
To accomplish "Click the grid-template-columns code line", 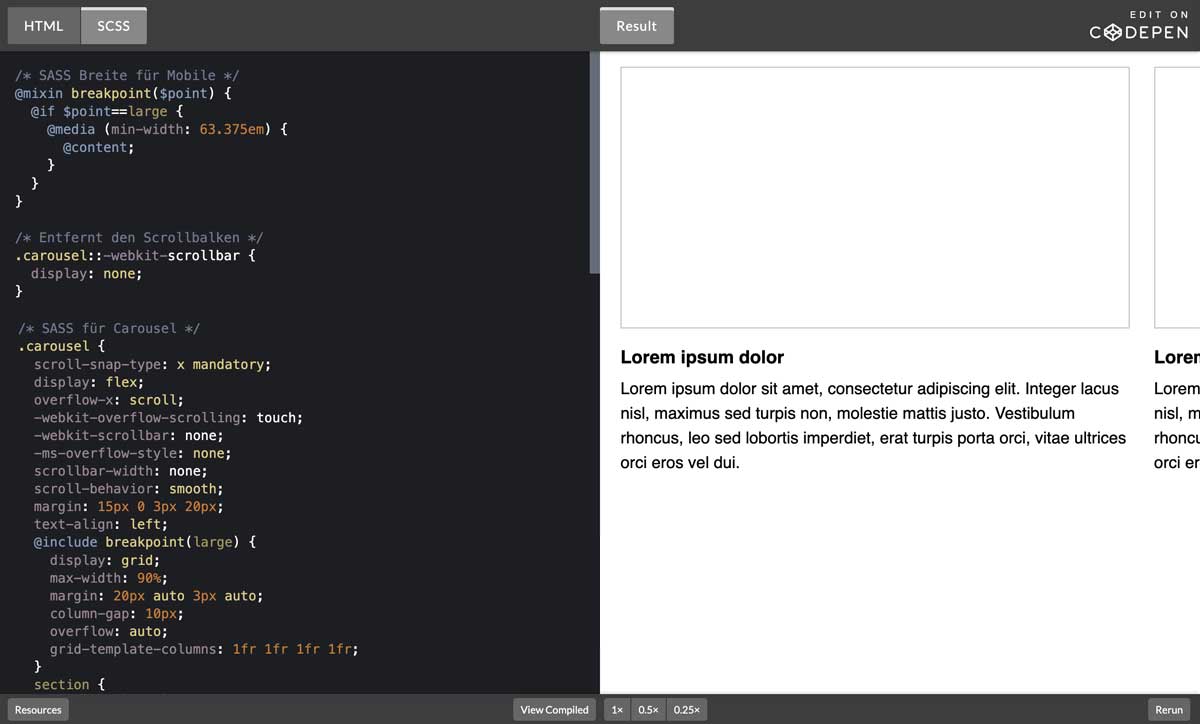I will coord(203,649).
